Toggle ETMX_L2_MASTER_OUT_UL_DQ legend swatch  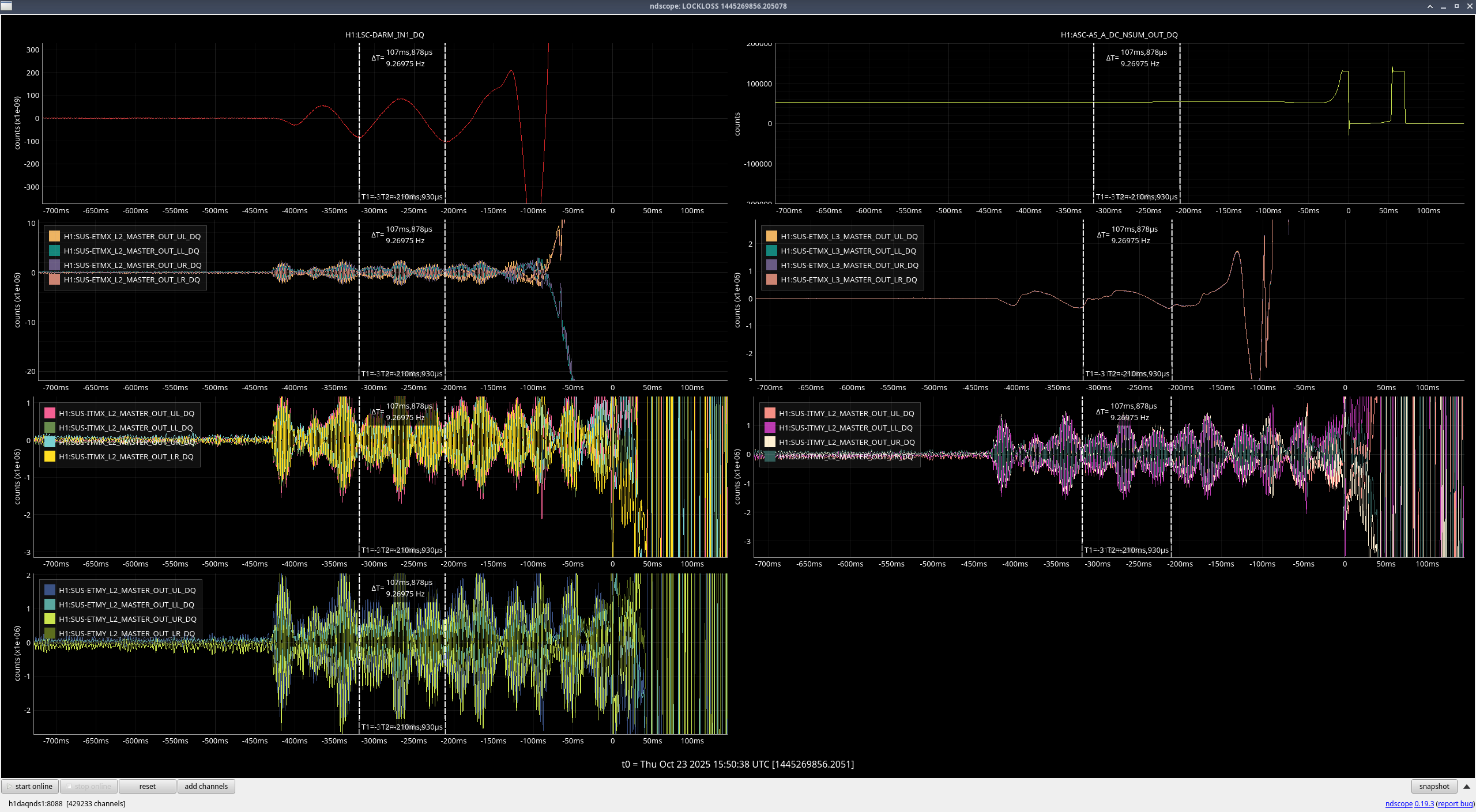point(55,236)
